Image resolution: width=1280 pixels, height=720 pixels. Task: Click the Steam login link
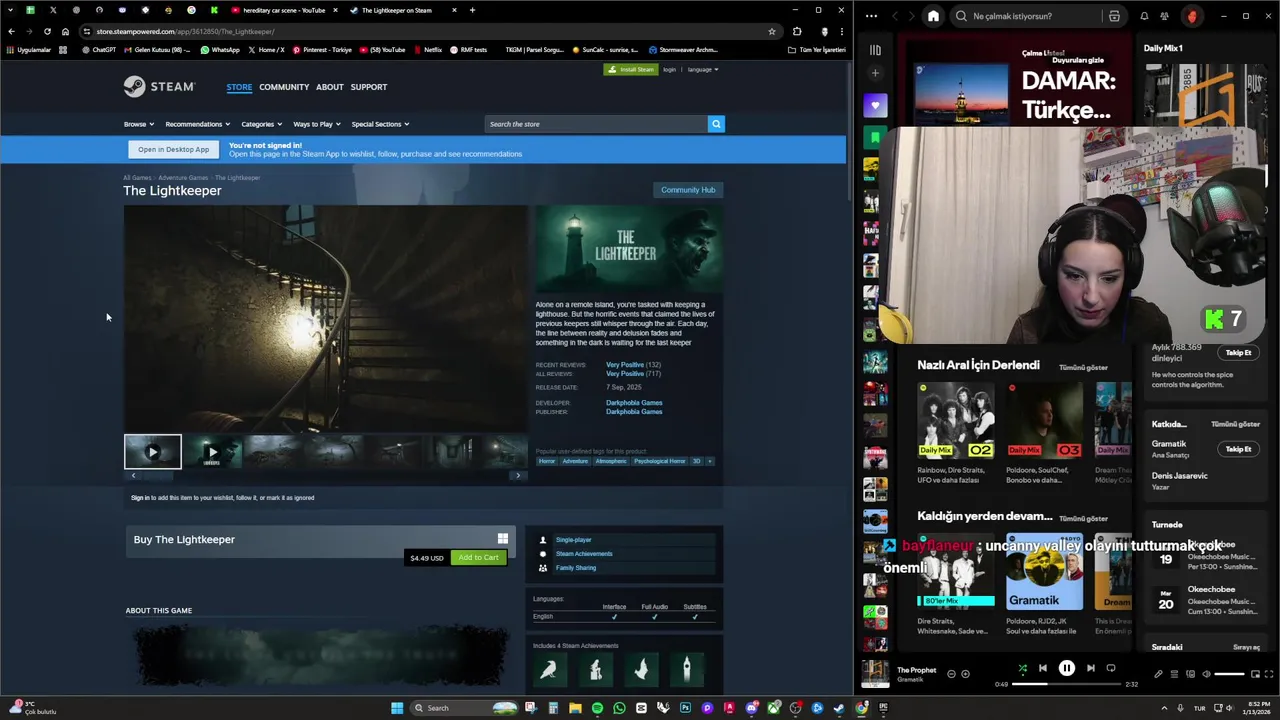tap(670, 70)
